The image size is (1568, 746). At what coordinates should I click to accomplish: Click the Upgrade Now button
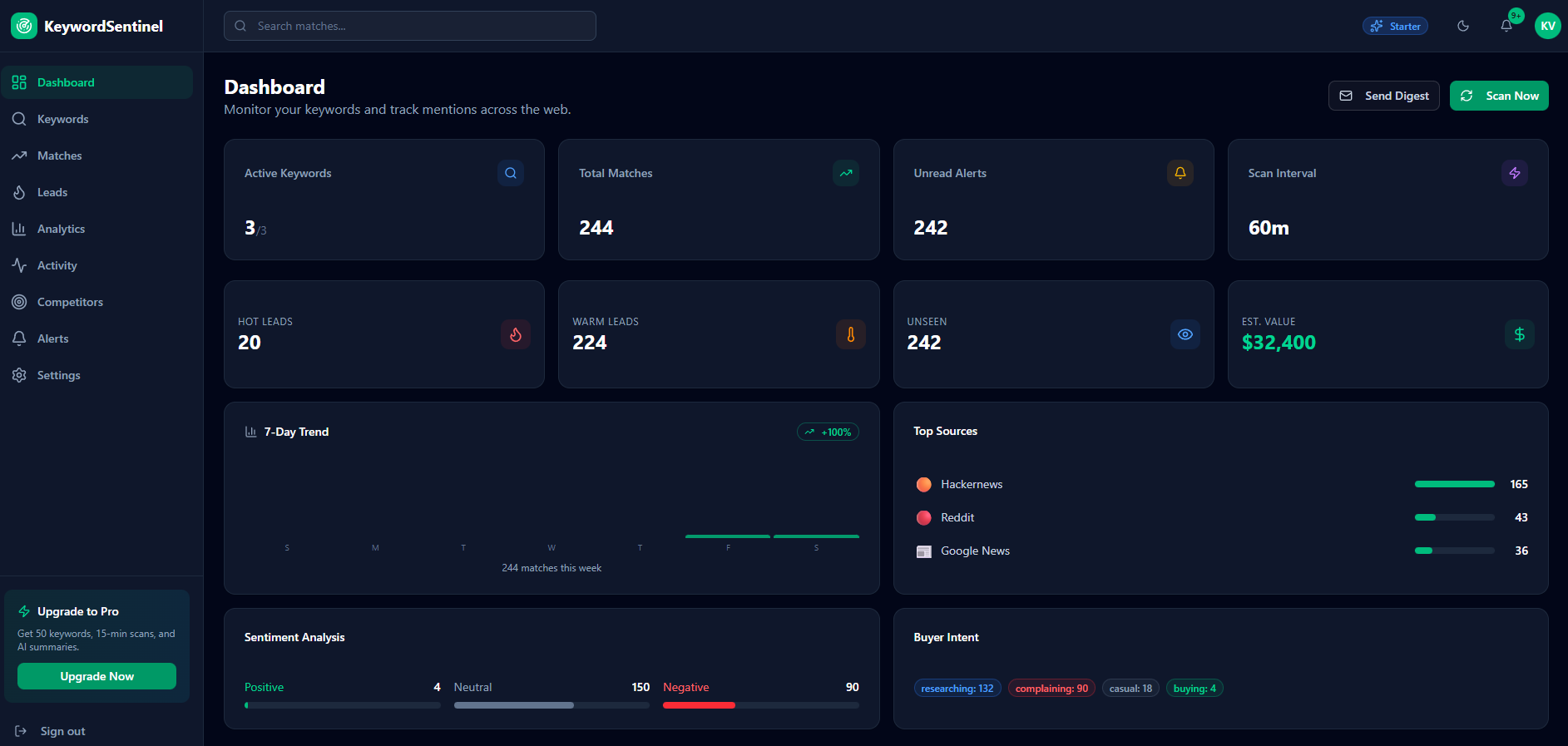tap(96, 676)
